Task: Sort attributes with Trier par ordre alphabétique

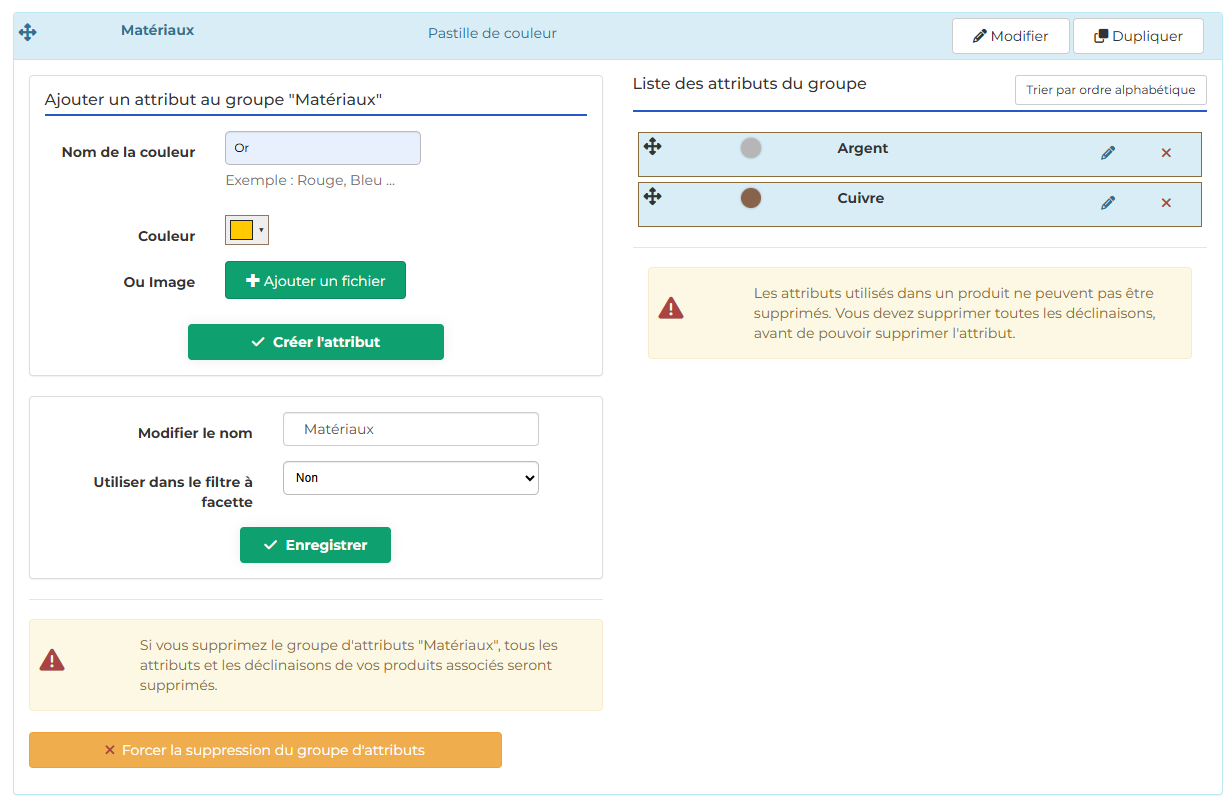Action: tap(1111, 90)
